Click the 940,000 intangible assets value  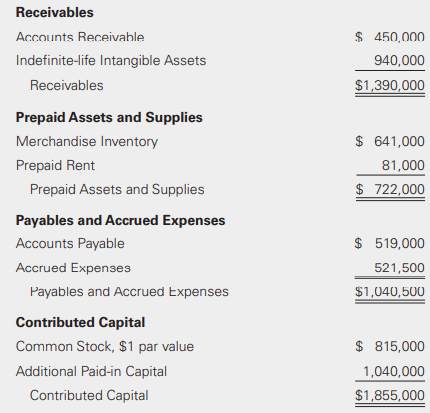click(399, 61)
